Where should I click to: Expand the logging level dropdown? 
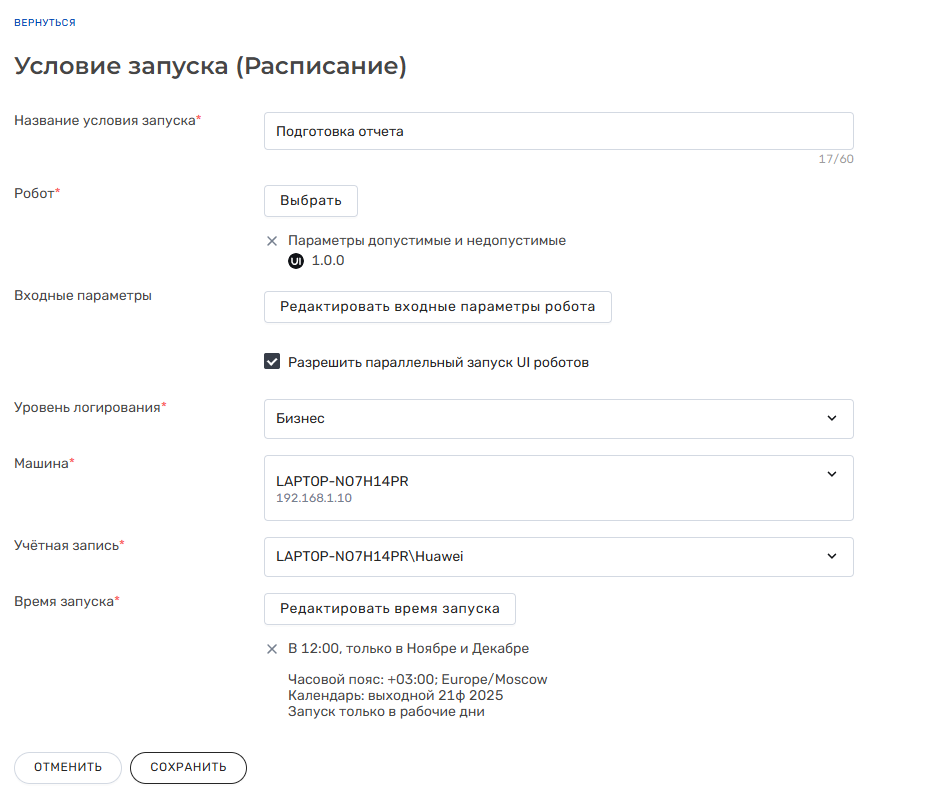(558, 419)
